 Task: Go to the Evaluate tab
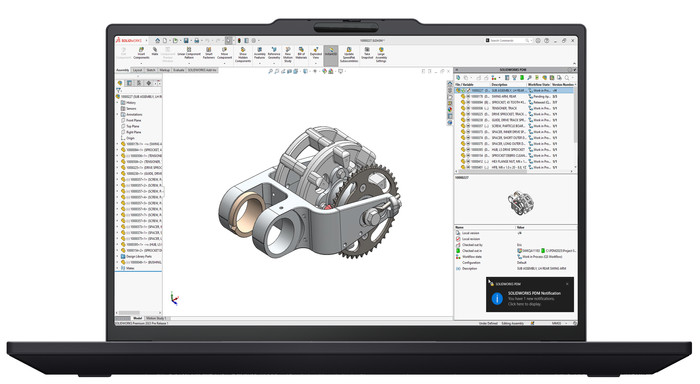pyautogui.click(x=179, y=70)
